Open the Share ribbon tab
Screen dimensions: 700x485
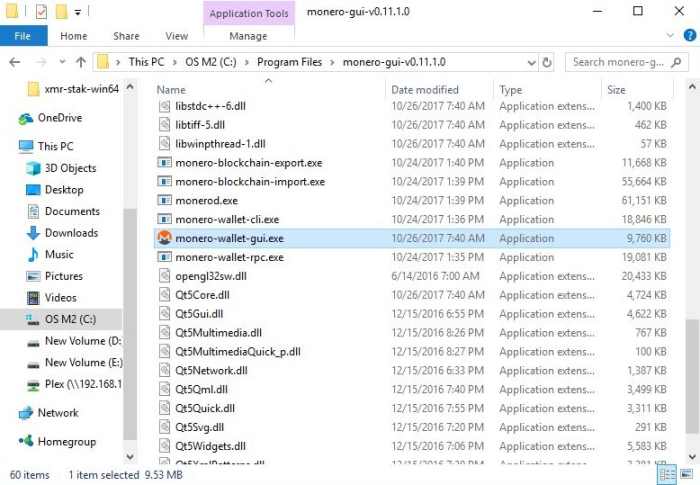click(126, 36)
